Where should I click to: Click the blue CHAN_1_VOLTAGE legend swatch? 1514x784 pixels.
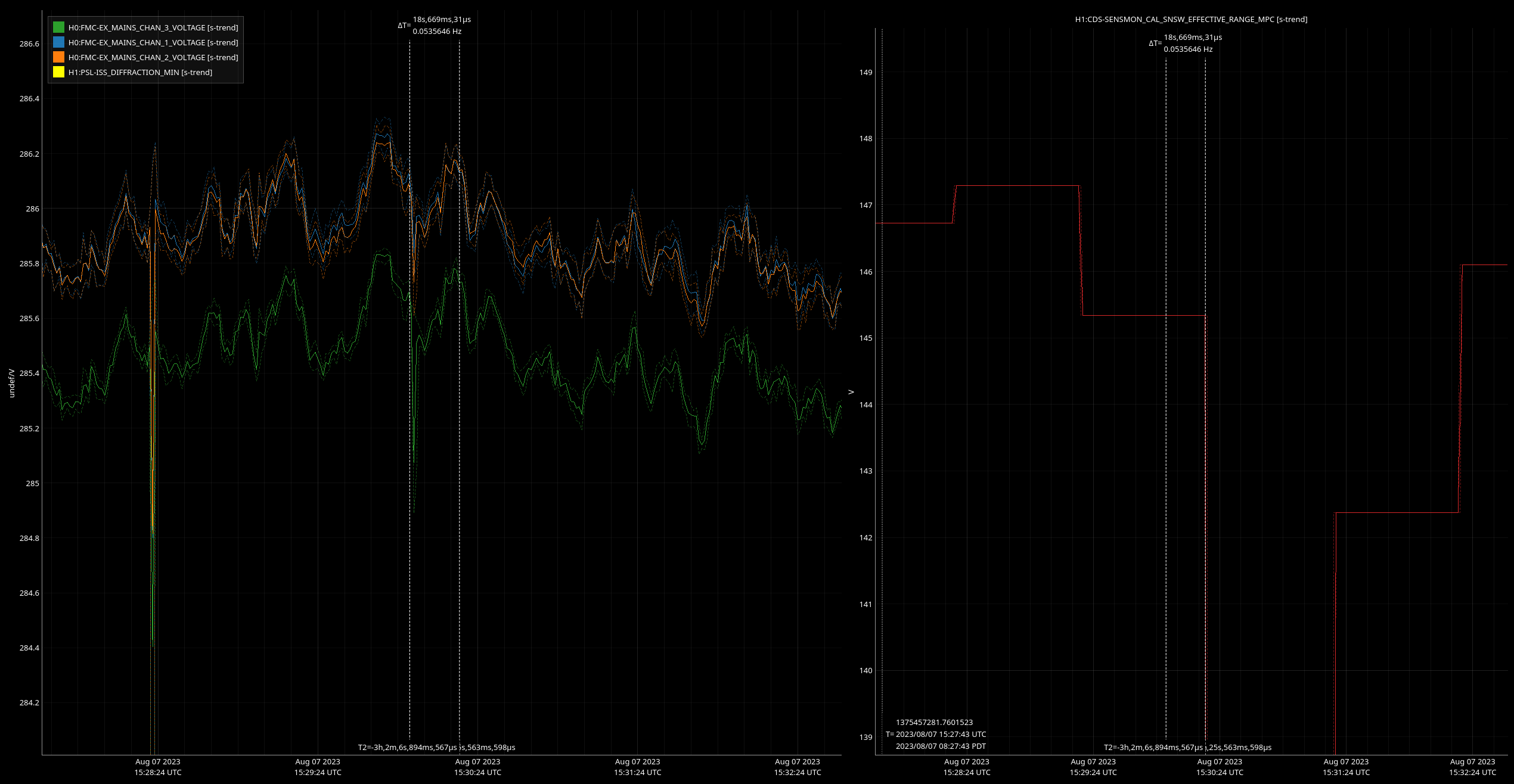coord(58,42)
